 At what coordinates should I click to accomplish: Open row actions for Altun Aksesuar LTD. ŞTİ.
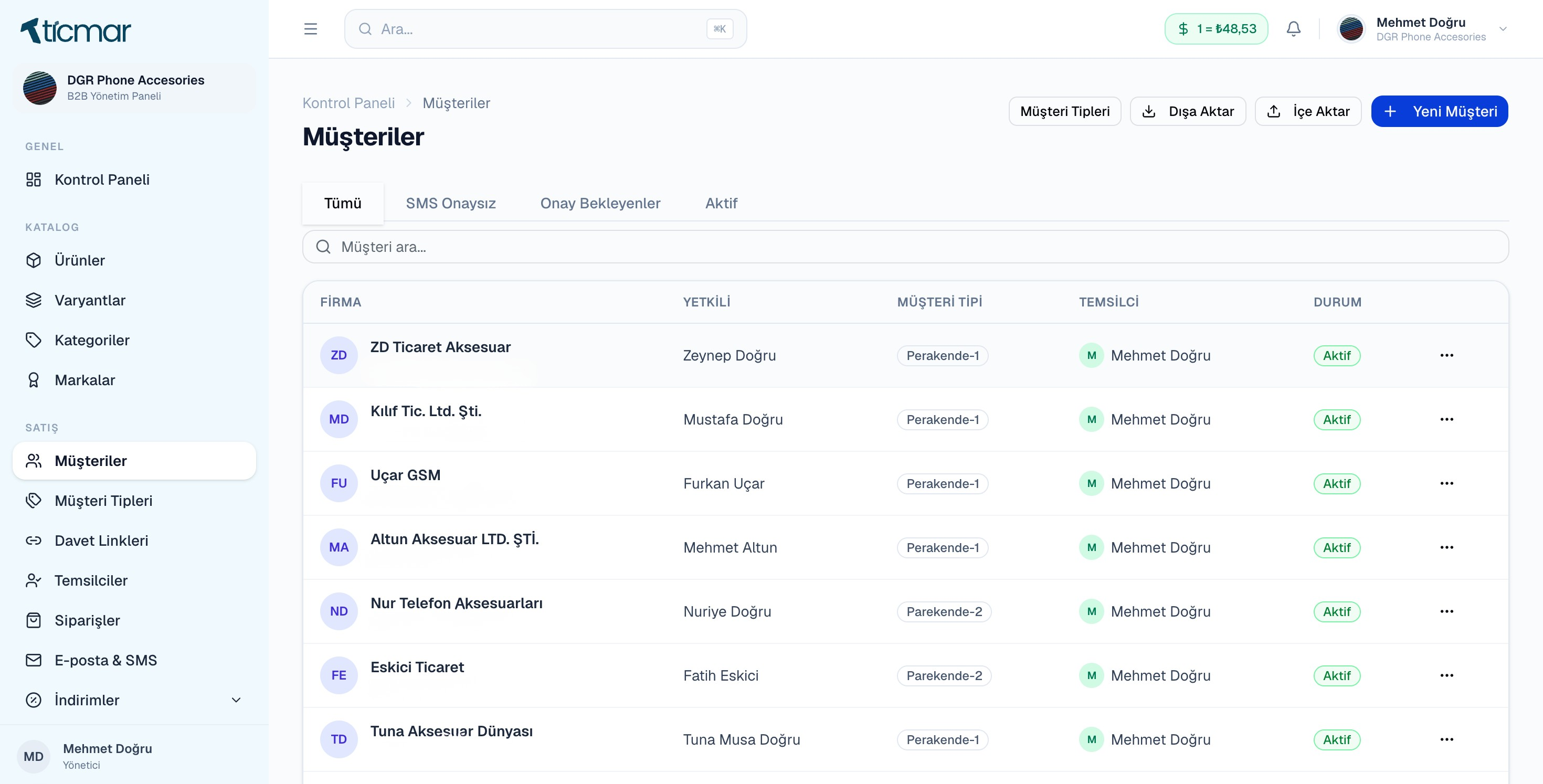1446,547
